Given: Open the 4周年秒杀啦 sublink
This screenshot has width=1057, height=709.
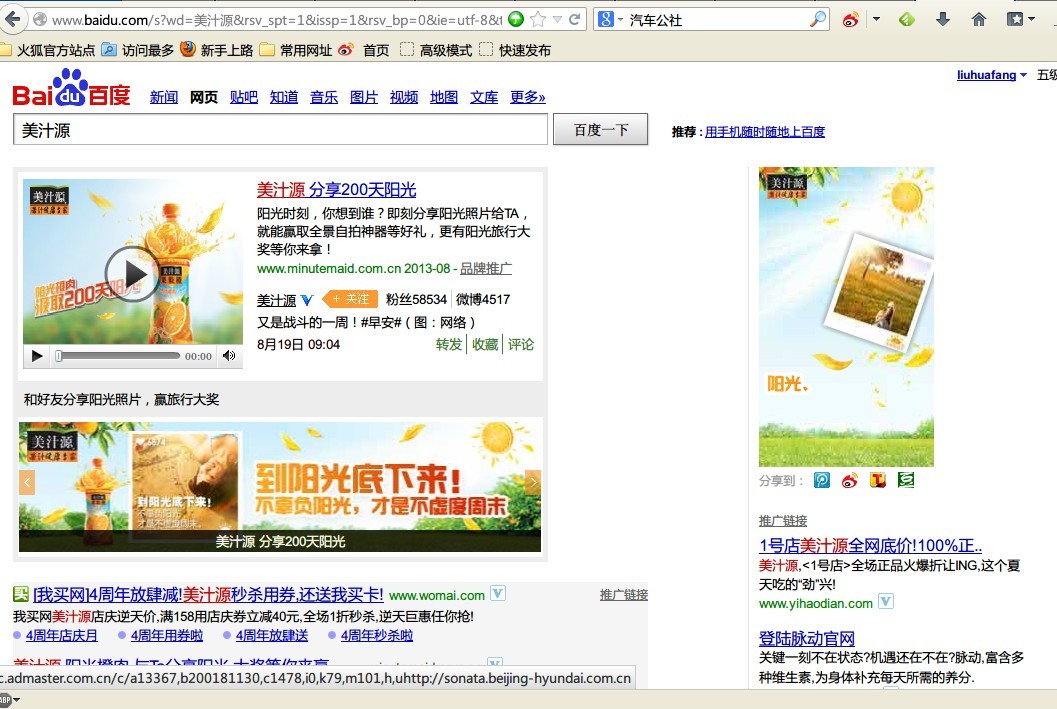Looking at the screenshot, I should (377, 636).
